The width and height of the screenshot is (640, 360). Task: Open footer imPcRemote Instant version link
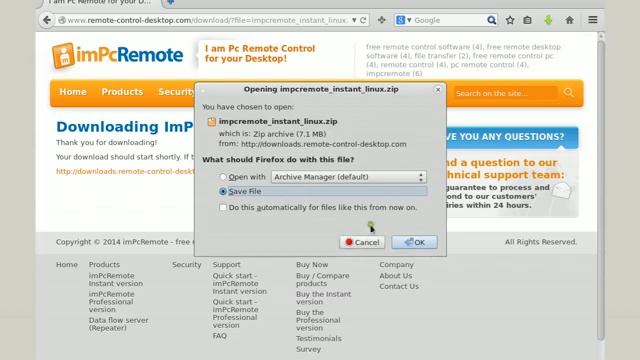click(x=116, y=280)
